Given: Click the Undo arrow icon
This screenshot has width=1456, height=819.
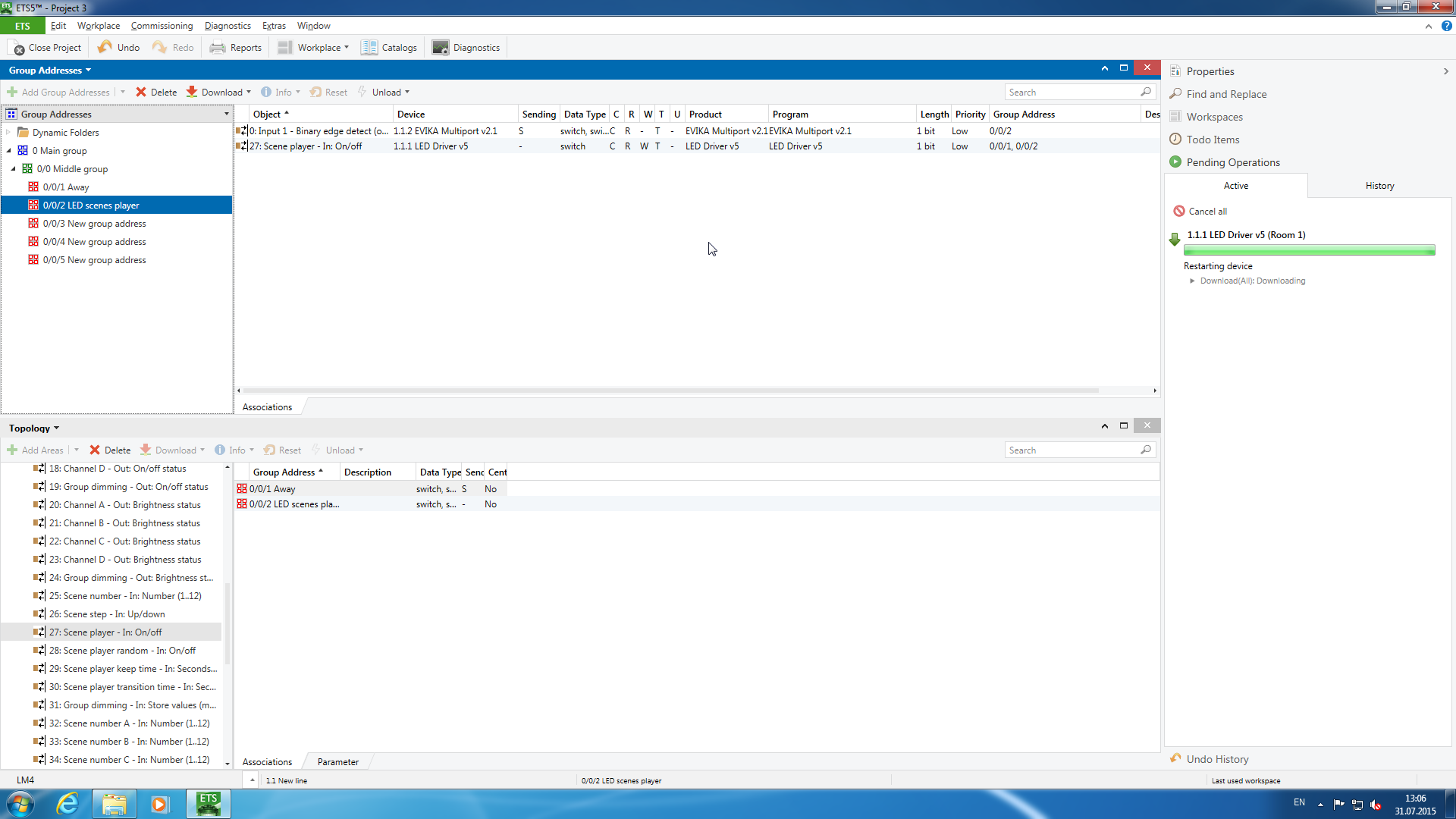Looking at the screenshot, I should [x=105, y=47].
